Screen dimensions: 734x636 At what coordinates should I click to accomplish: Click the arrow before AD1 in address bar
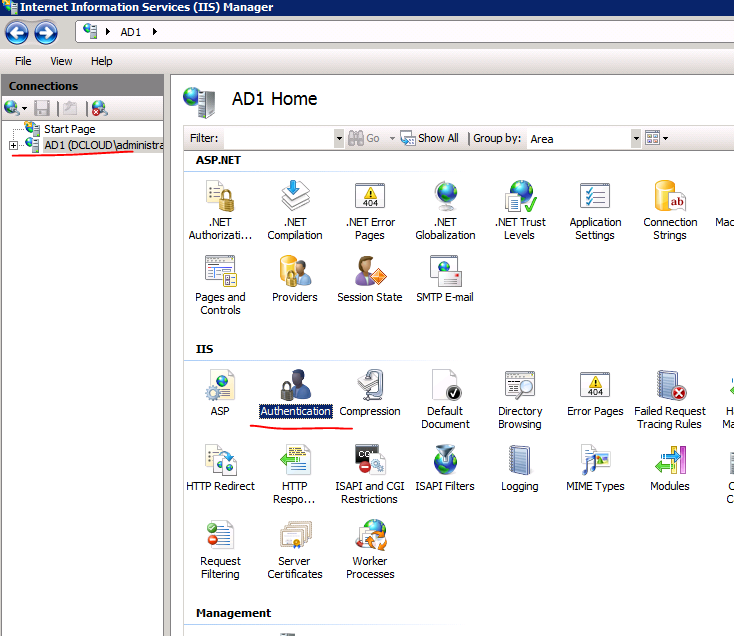[x=108, y=32]
